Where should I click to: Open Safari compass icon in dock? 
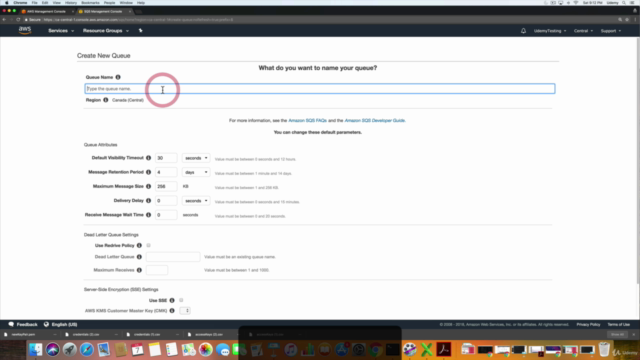point(87,350)
